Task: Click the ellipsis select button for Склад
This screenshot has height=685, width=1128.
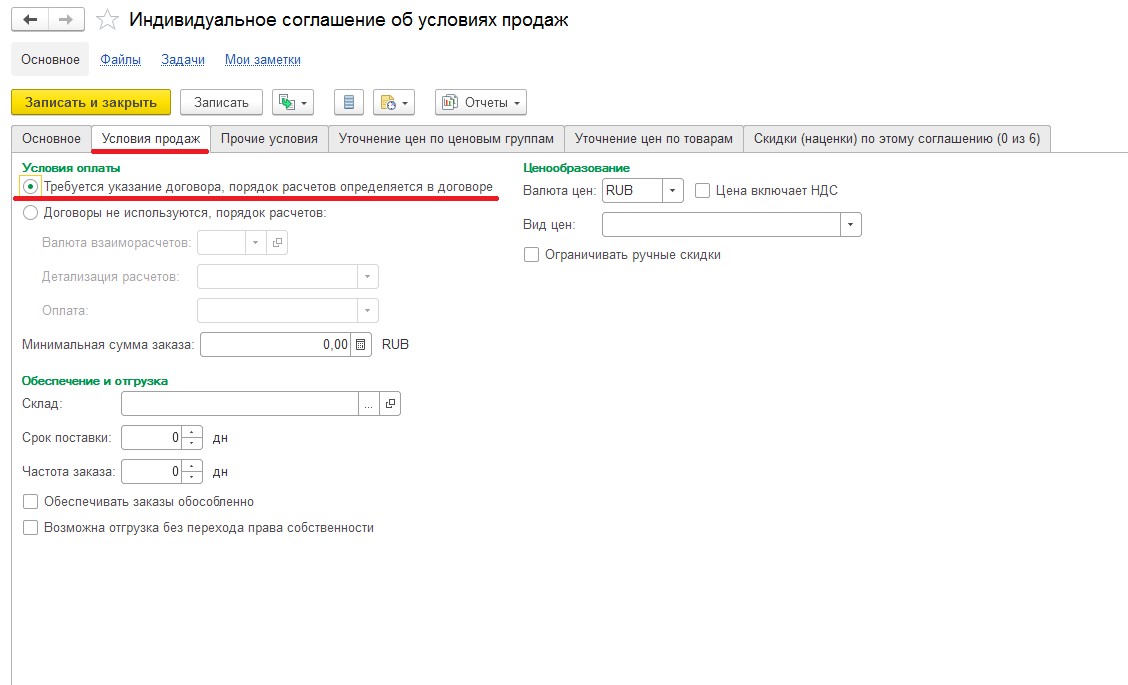Action: [x=369, y=404]
